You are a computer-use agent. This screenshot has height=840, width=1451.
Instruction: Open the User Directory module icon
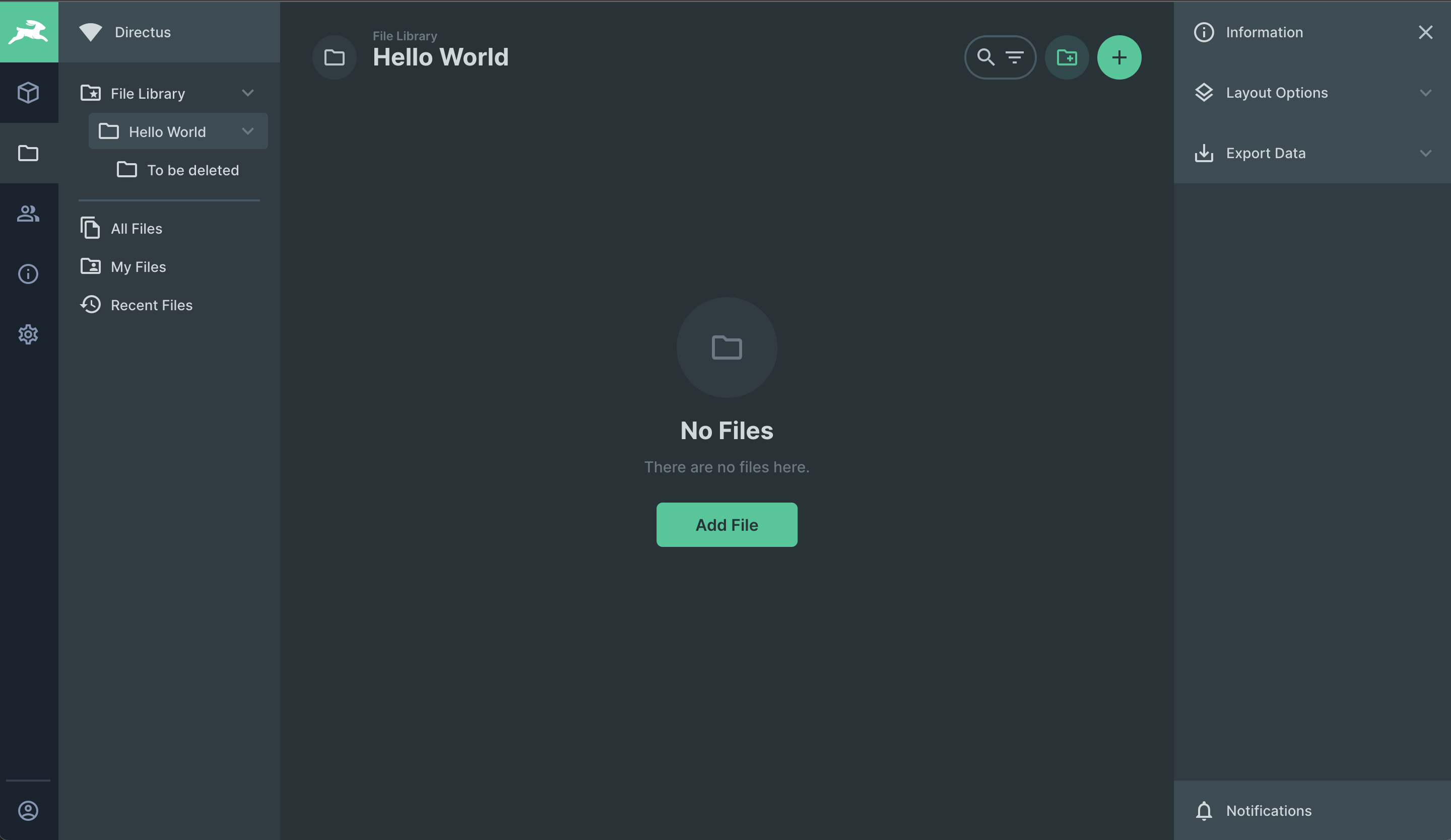[x=28, y=214]
